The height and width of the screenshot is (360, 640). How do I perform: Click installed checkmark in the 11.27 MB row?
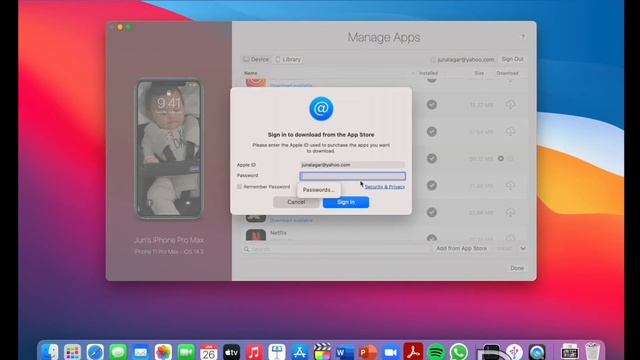pyautogui.click(x=432, y=105)
